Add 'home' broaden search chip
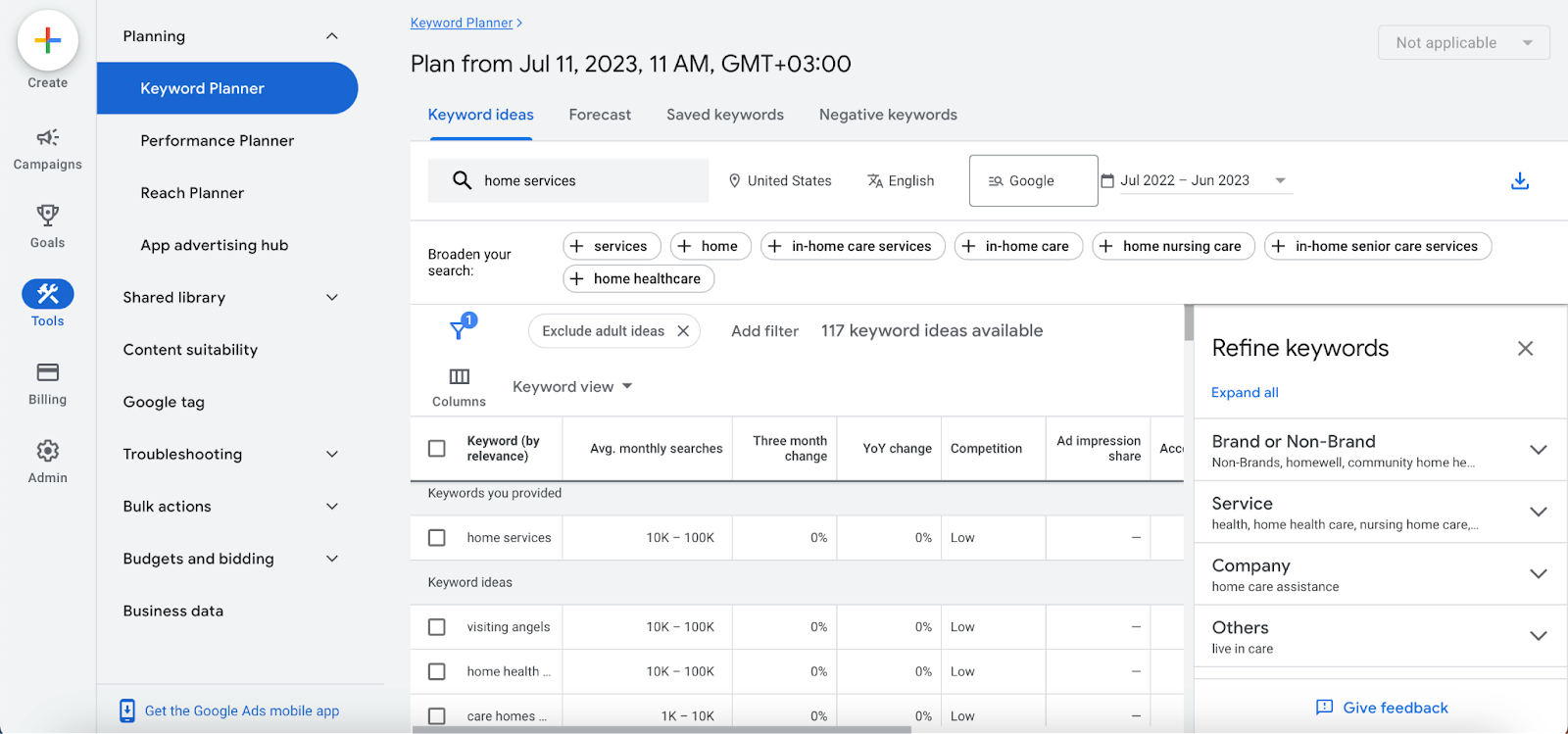Screen dimensions: 1568x734 (x=710, y=246)
